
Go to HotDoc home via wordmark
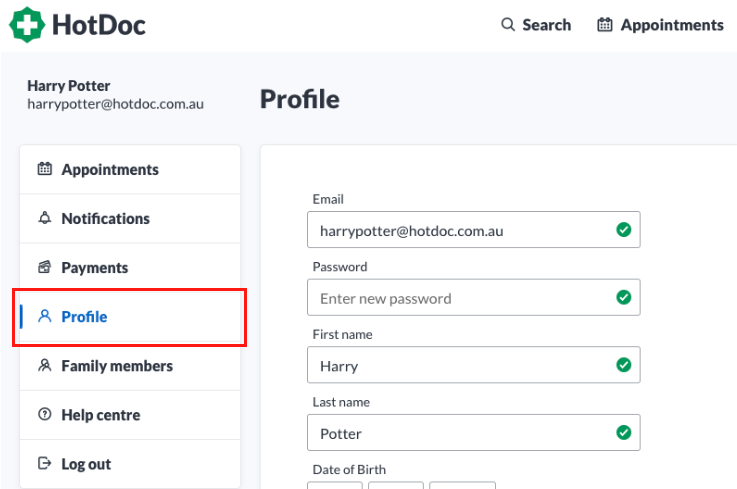click(x=99, y=25)
